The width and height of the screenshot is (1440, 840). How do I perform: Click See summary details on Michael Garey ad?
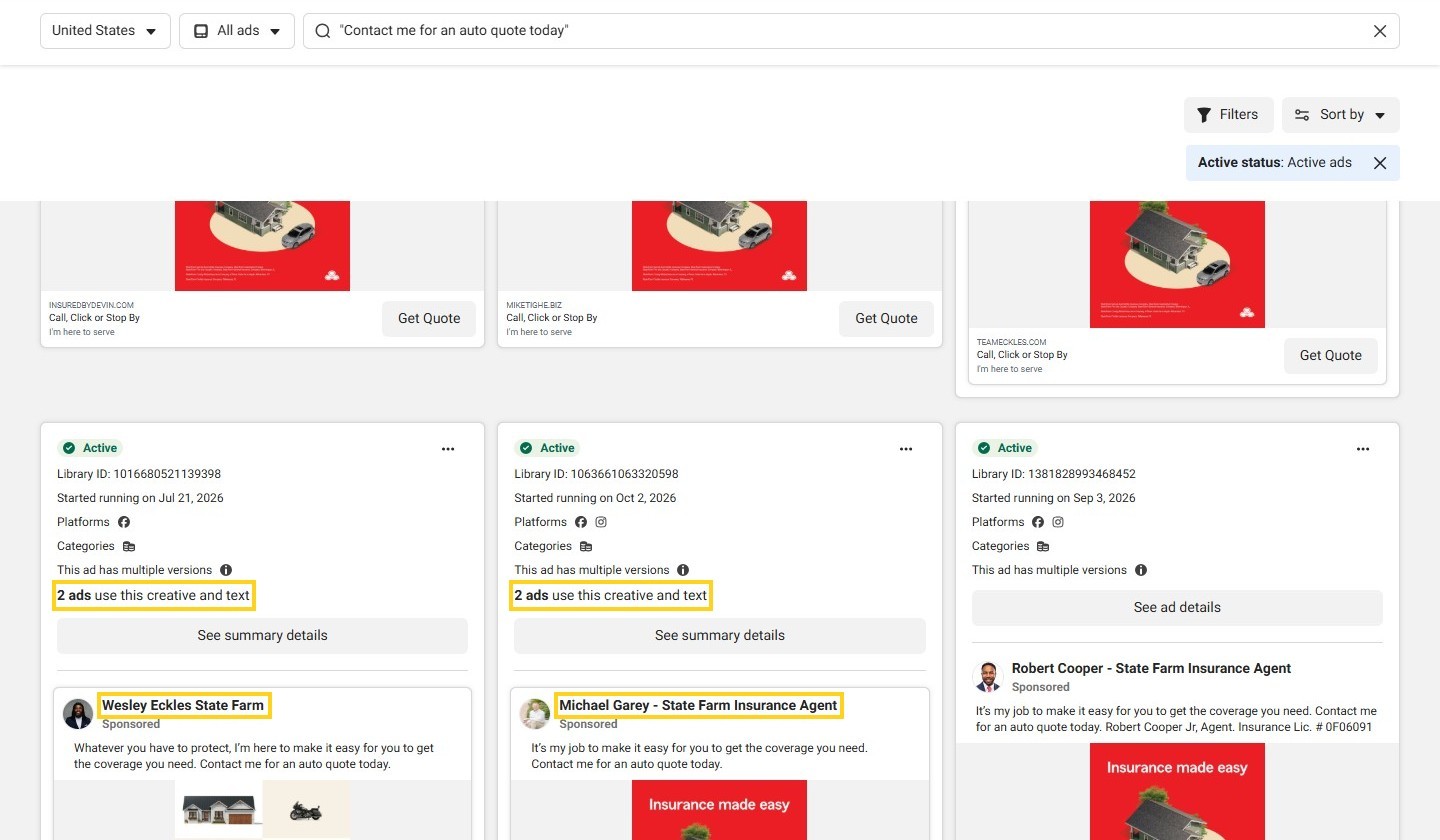pyautogui.click(x=720, y=635)
